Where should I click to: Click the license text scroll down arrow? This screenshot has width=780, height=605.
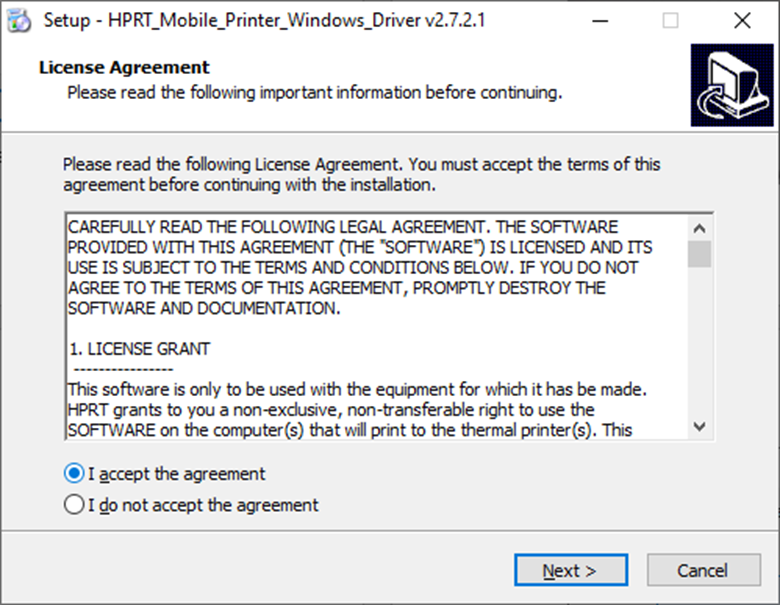(x=700, y=425)
